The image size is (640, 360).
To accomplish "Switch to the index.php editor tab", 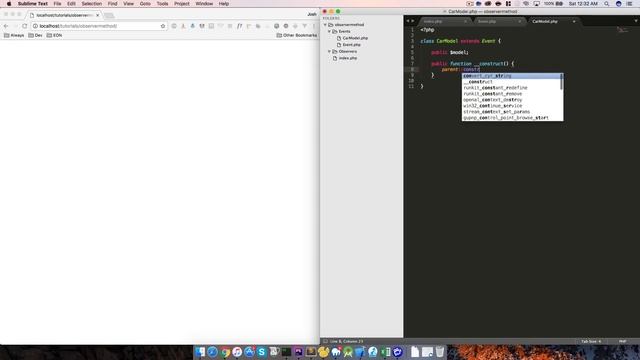I will tap(433, 21).
